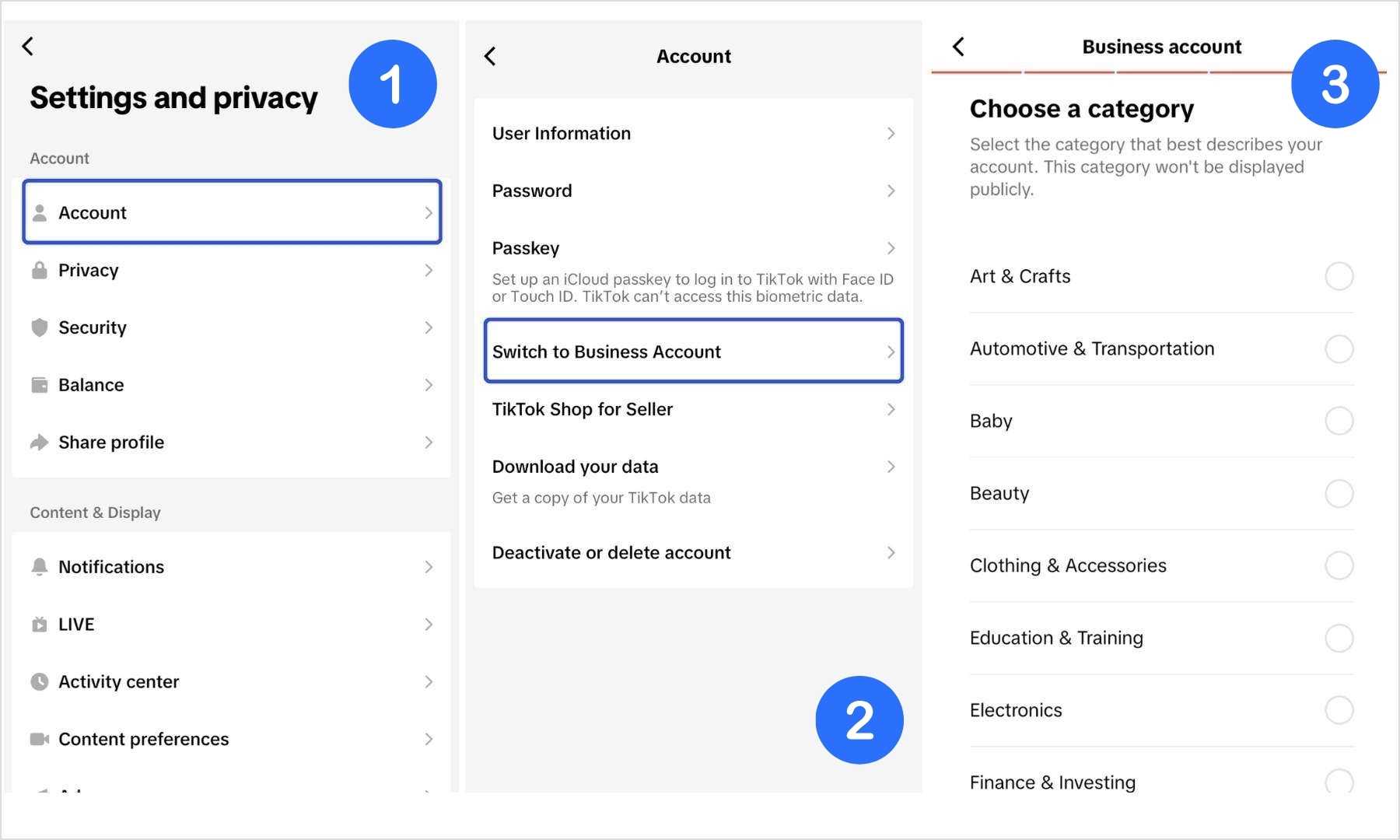Select the Electronics category radio
1400x840 pixels.
tap(1339, 710)
